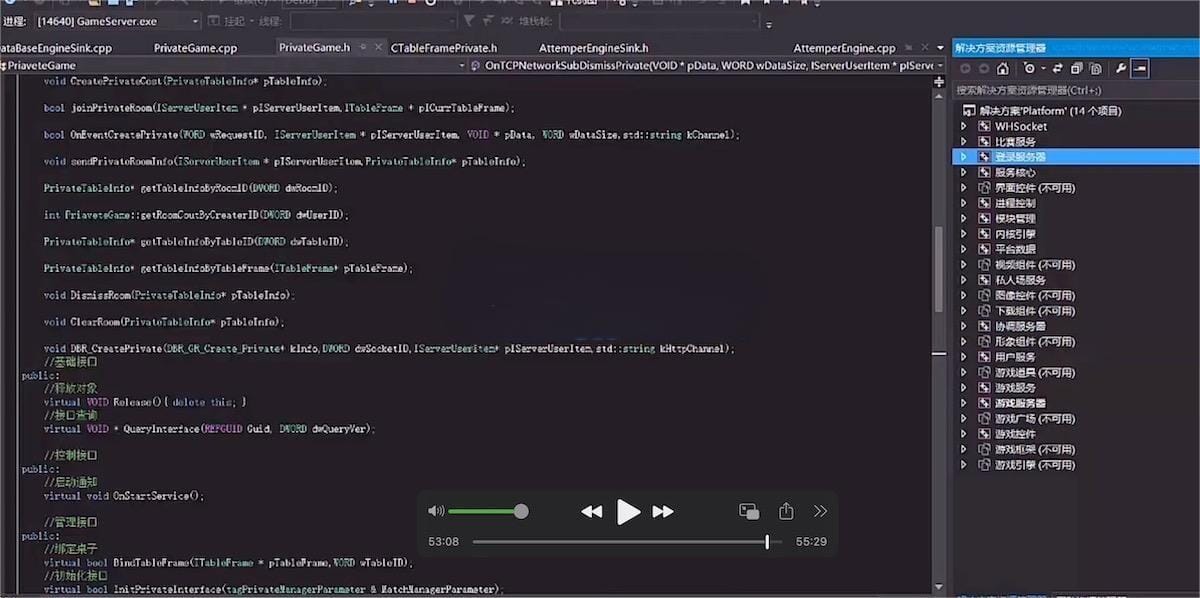Select the 服务核心 project in Solution Explorer
Screen dimensions: 1200x598
(x=1015, y=172)
